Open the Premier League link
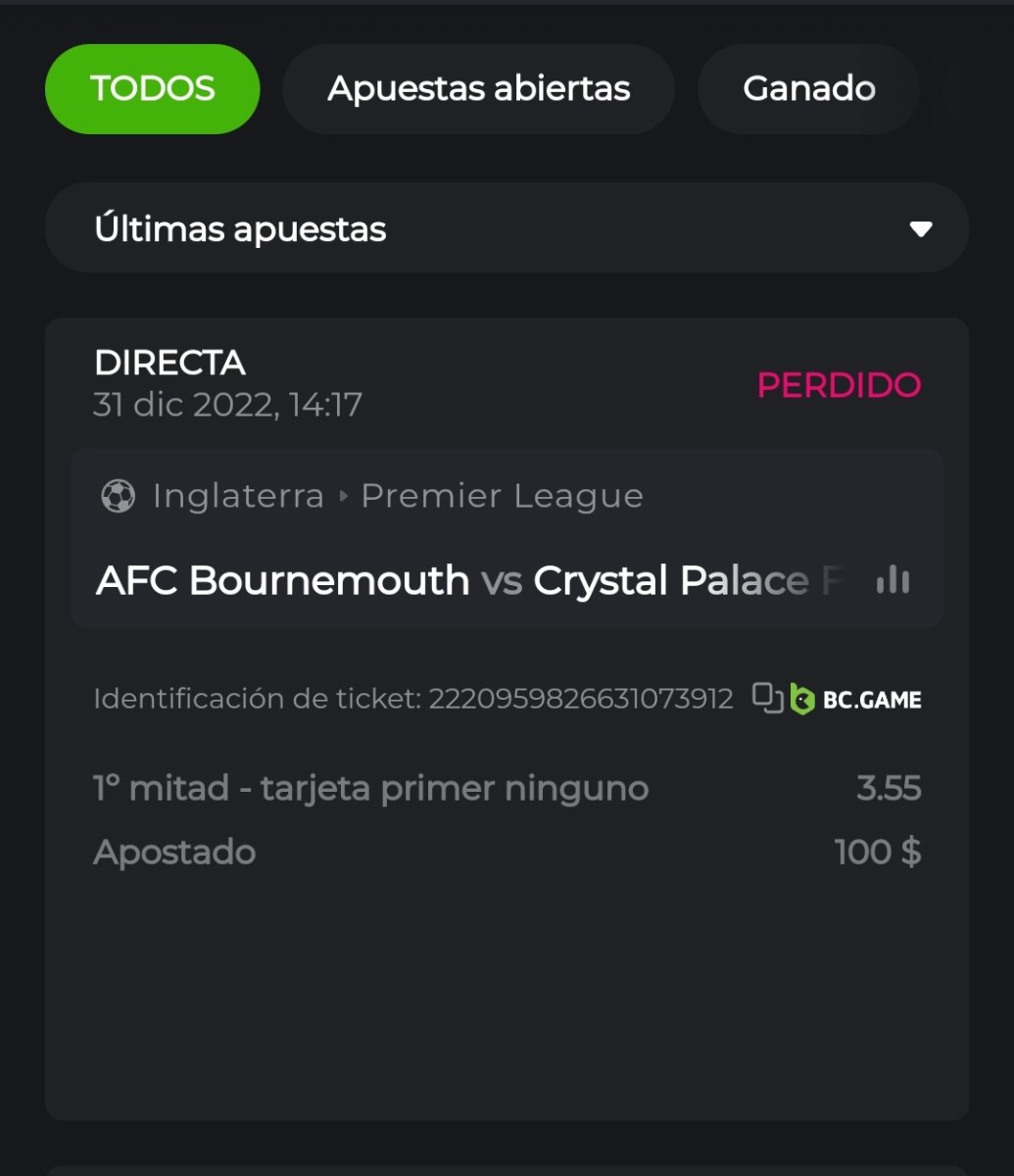 (x=502, y=496)
